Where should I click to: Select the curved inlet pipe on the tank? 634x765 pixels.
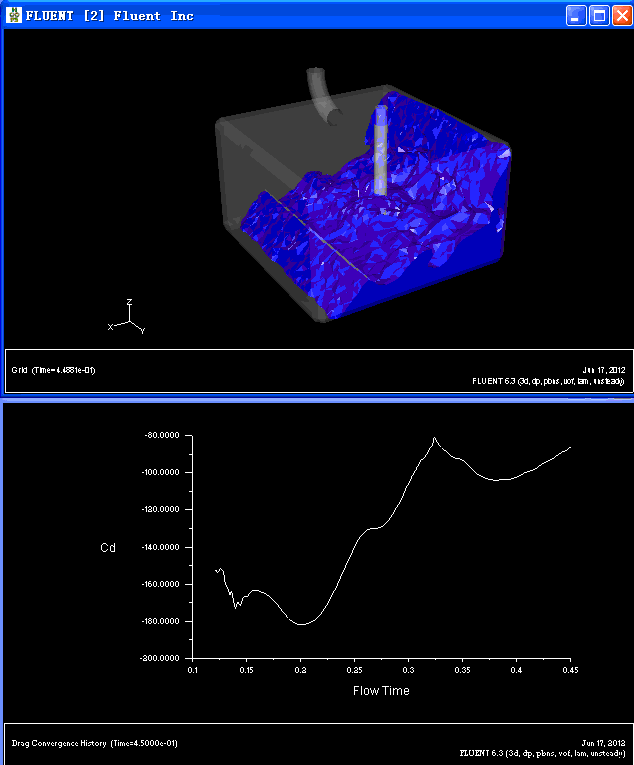coord(323,96)
